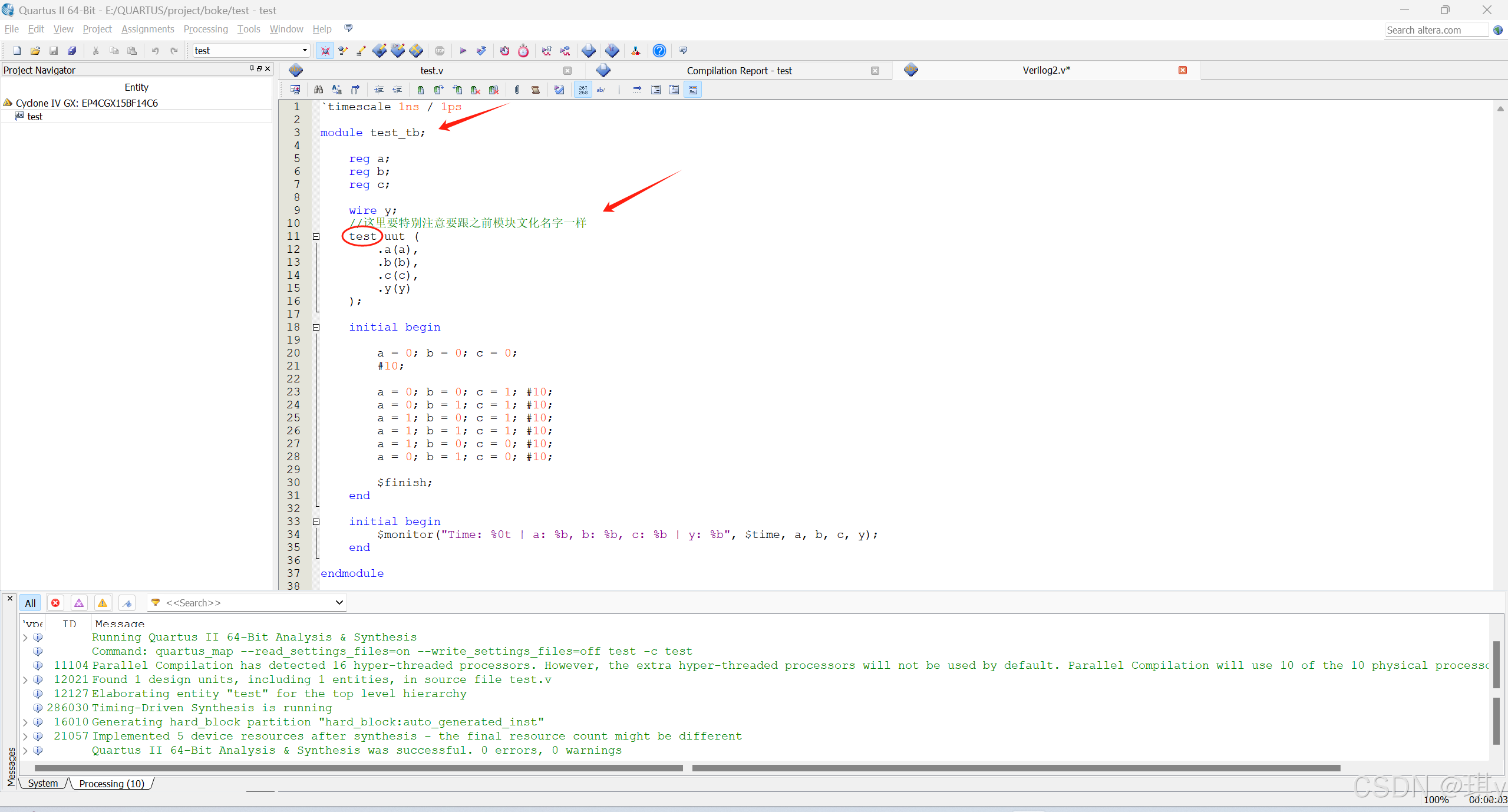This screenshot has width=1508, height=812.
Task: Select the Processing (10) messages tab
Action: [111, 784]
